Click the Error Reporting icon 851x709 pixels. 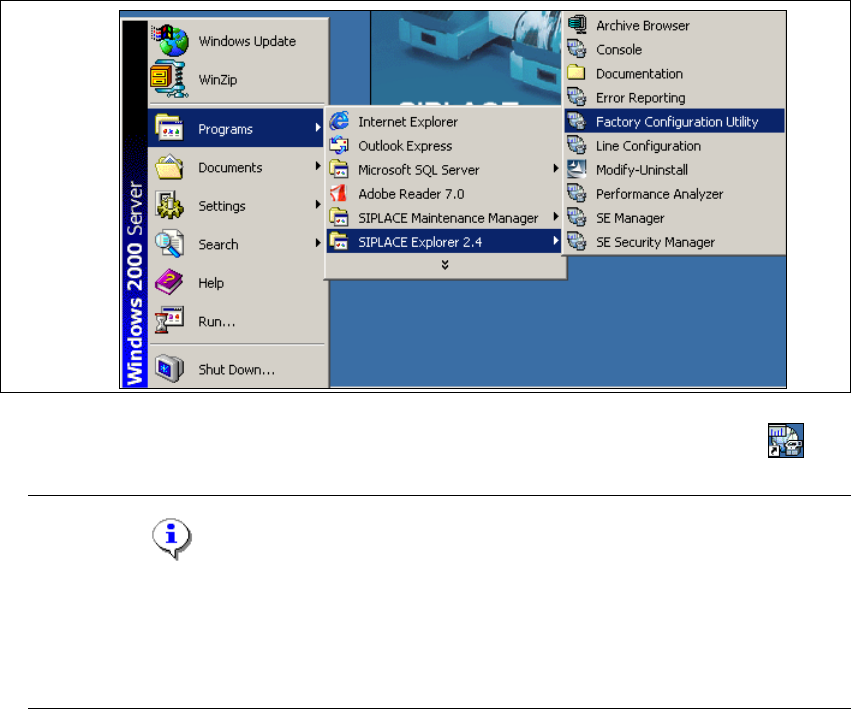click(577, 97)
